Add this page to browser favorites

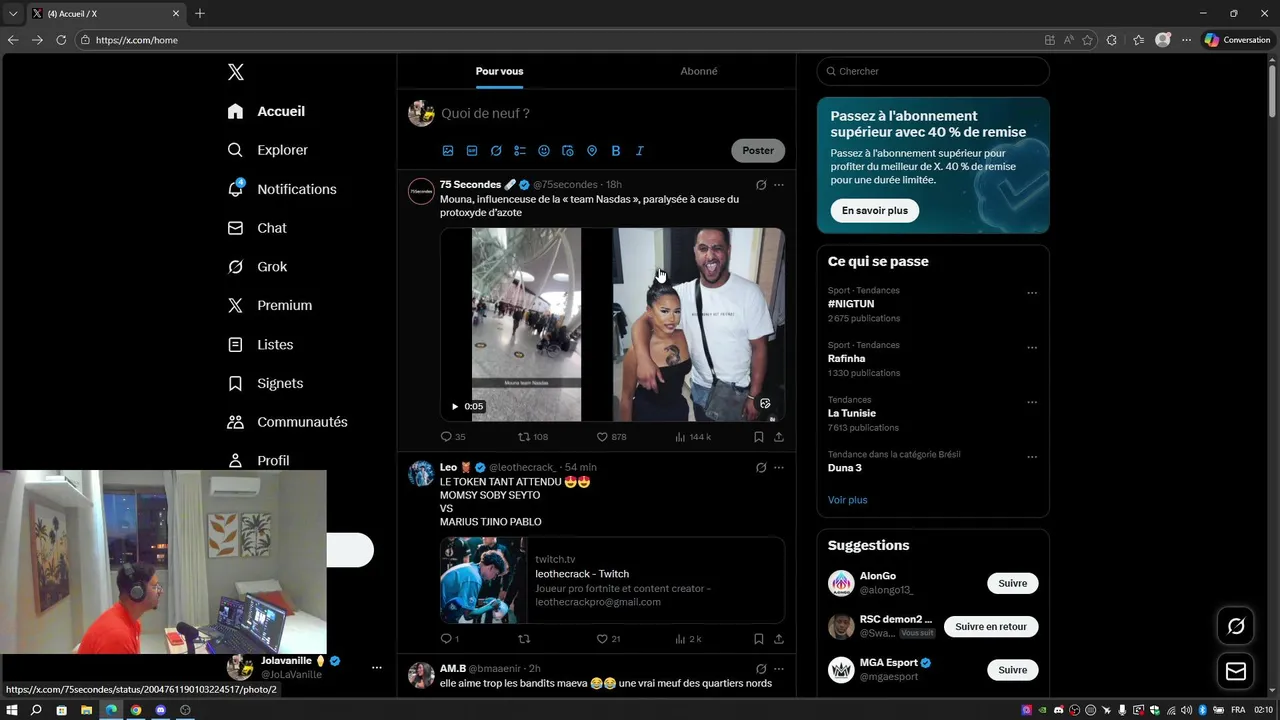click(1087, 40)
